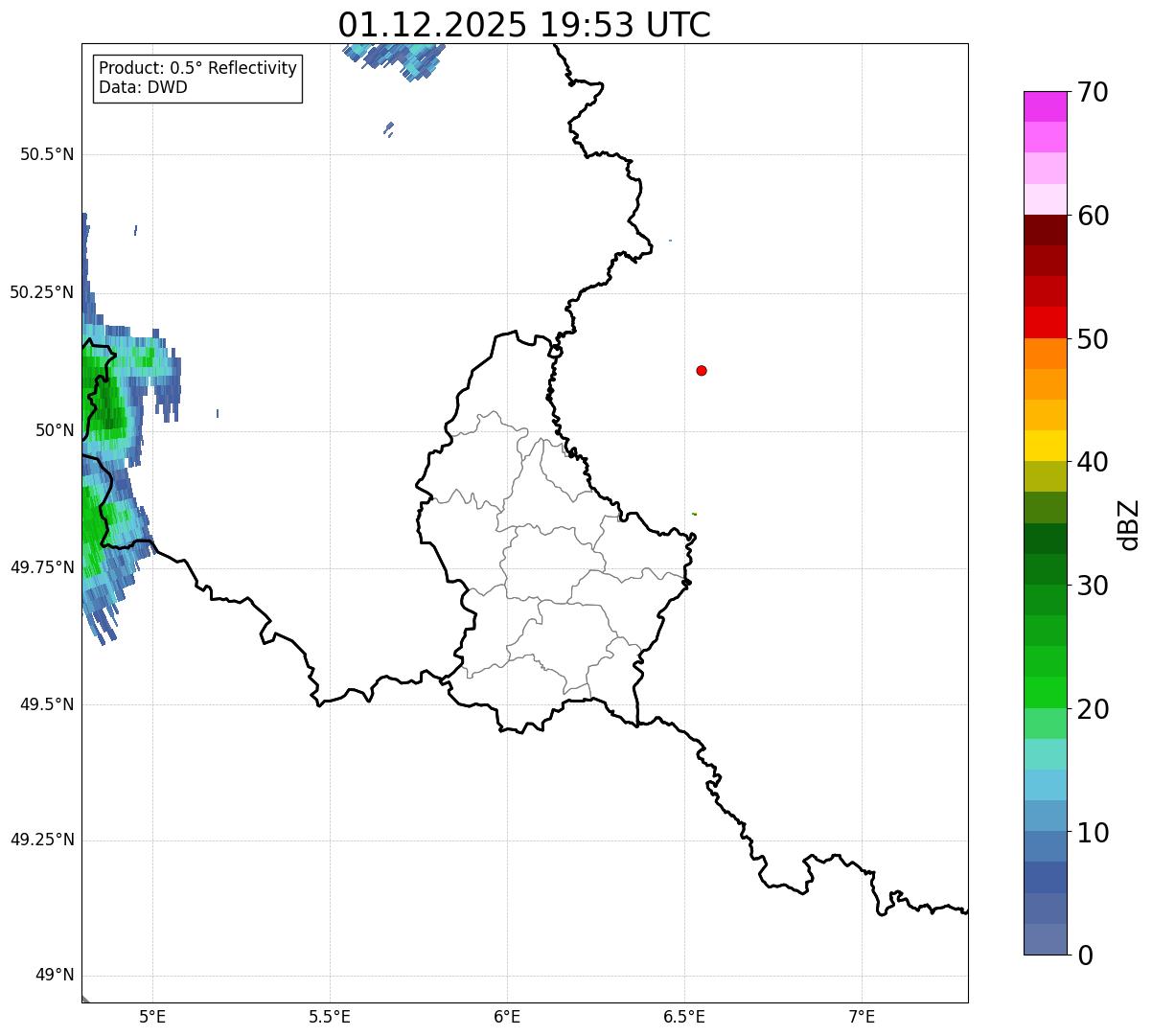1152x1036 pixels.
Task: Click the magenta top colorbar segment
Action: 1045,106
